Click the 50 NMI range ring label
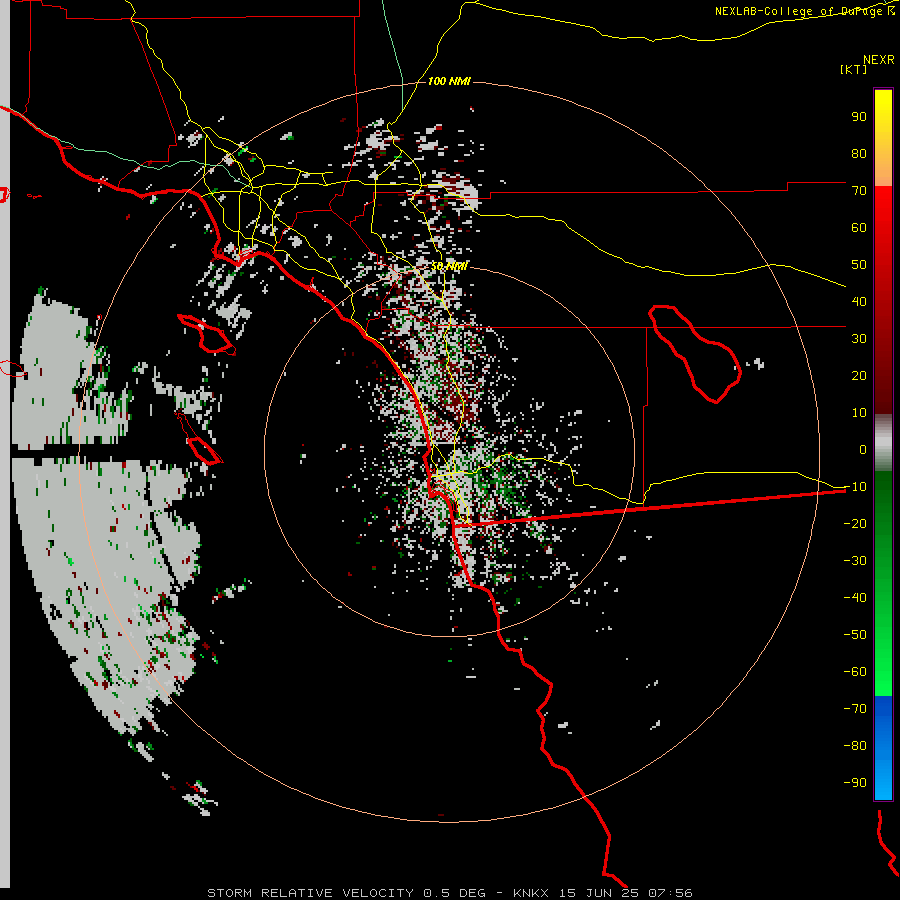 [x=449, y=266]
